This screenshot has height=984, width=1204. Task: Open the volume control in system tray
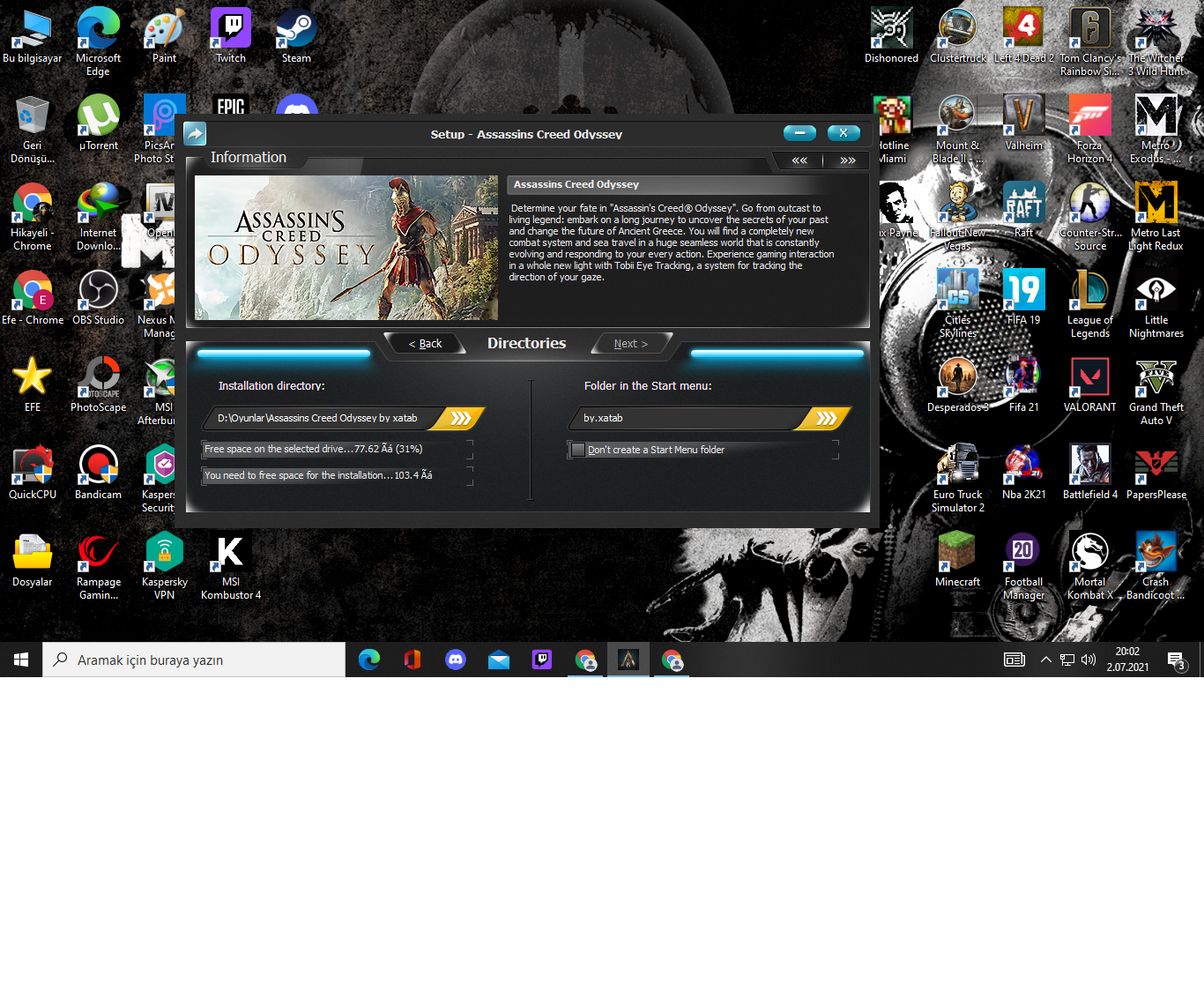tap(1089, 660)
